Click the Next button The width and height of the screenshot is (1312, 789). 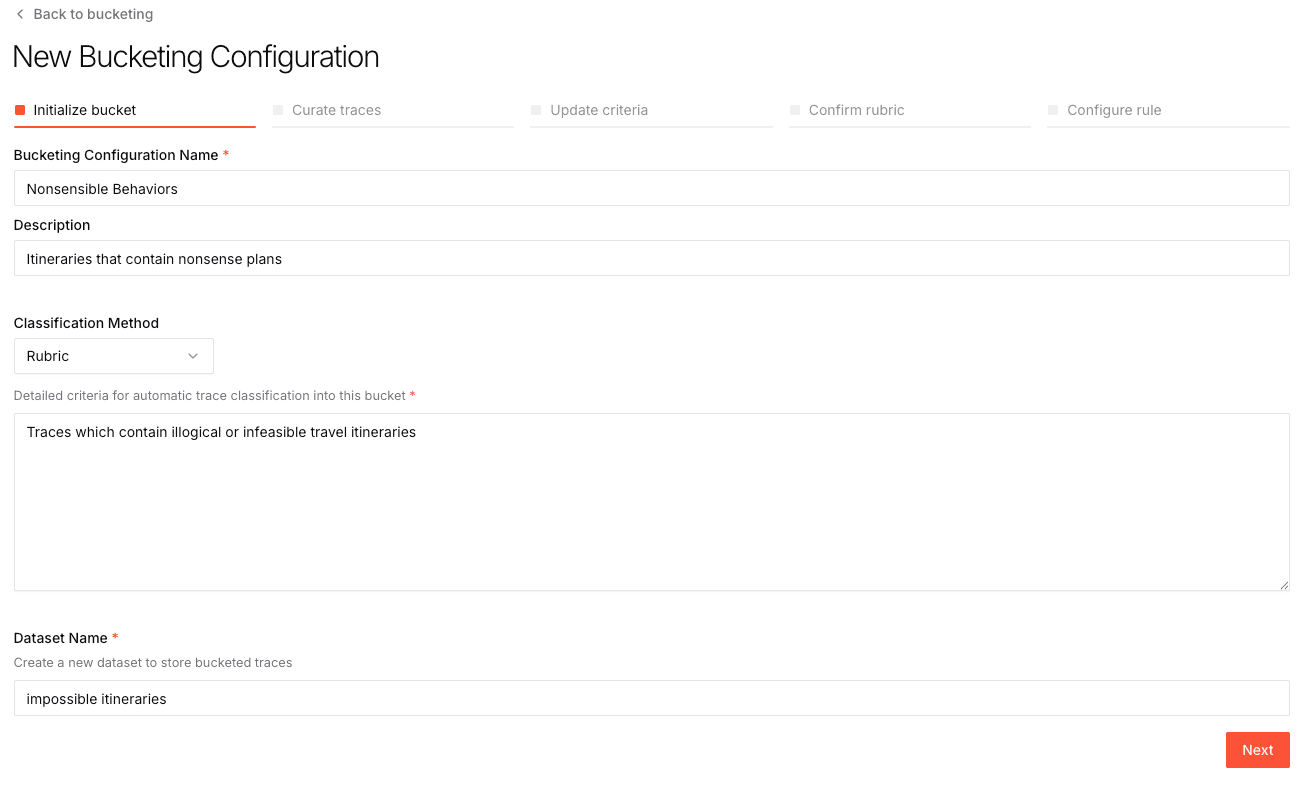point(1257,749)
